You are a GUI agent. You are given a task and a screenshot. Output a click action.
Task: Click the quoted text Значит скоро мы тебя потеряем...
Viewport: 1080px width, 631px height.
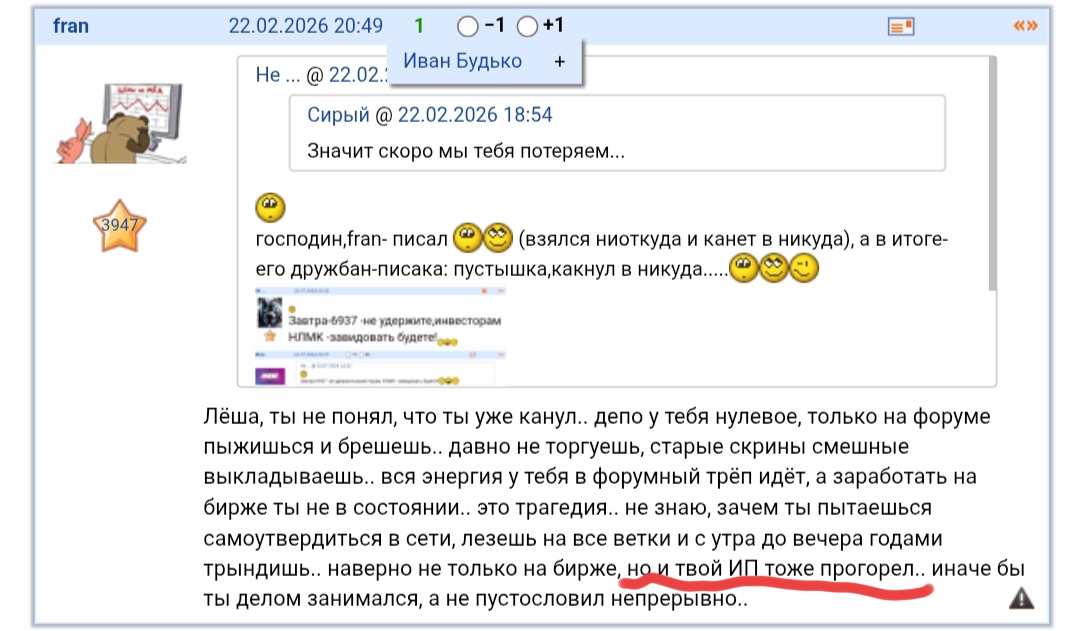point(466,151)
